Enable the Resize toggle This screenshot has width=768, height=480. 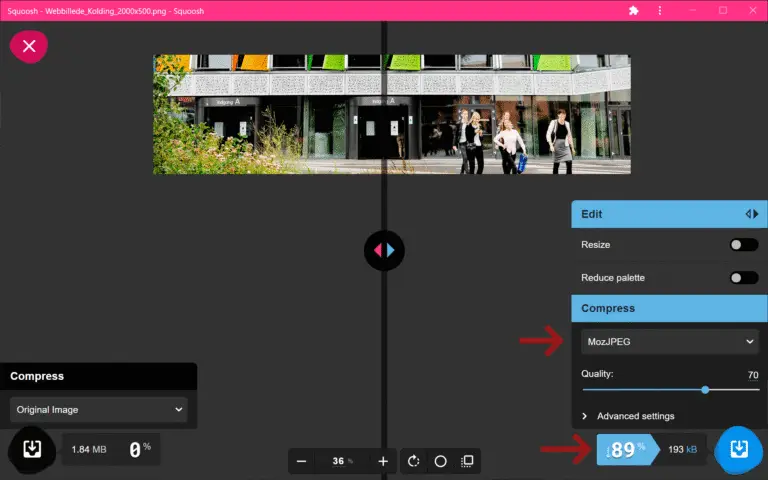[744, 244]
